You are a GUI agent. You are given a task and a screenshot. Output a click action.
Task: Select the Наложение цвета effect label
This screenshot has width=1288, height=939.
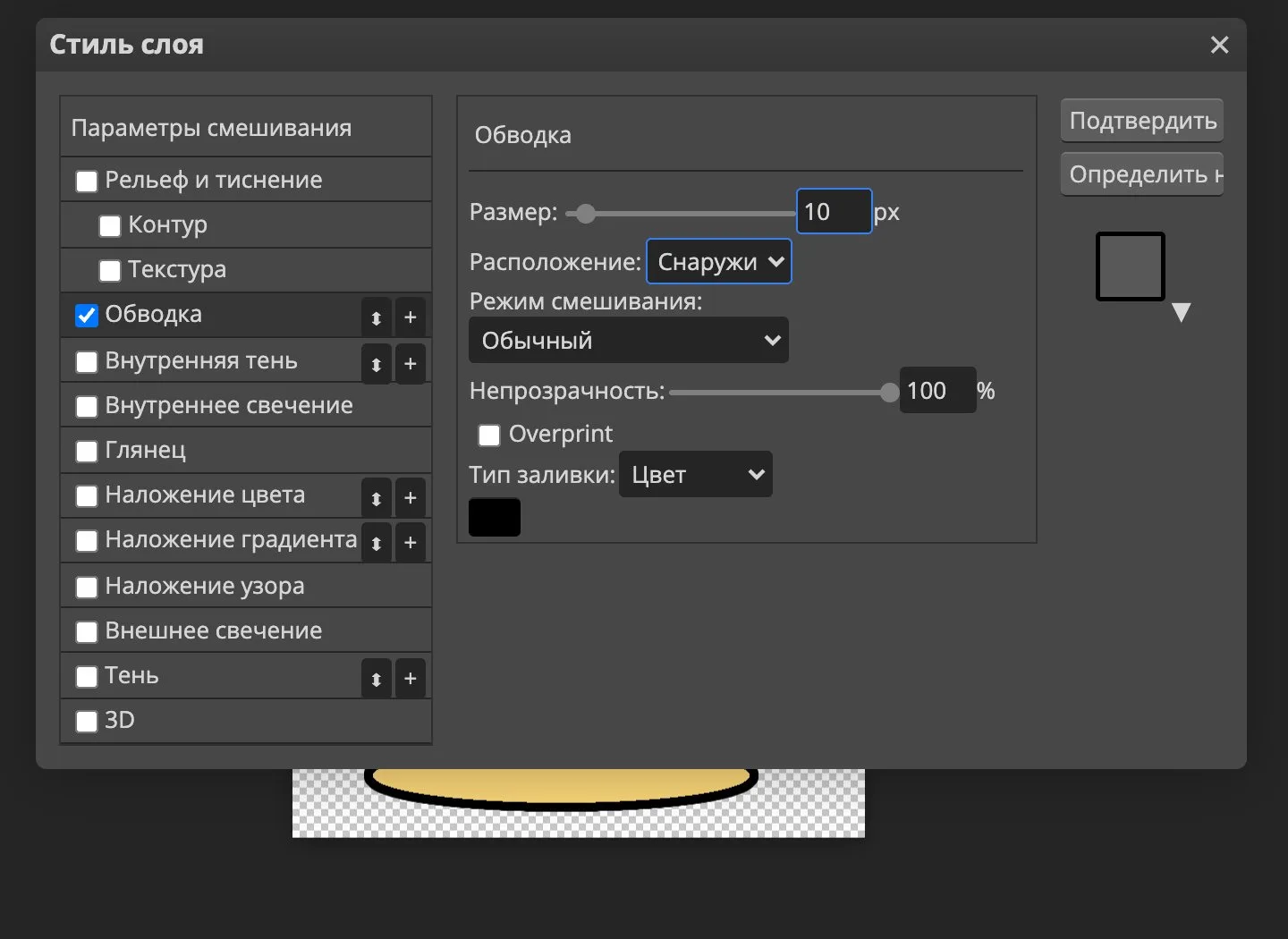[205, 495]
